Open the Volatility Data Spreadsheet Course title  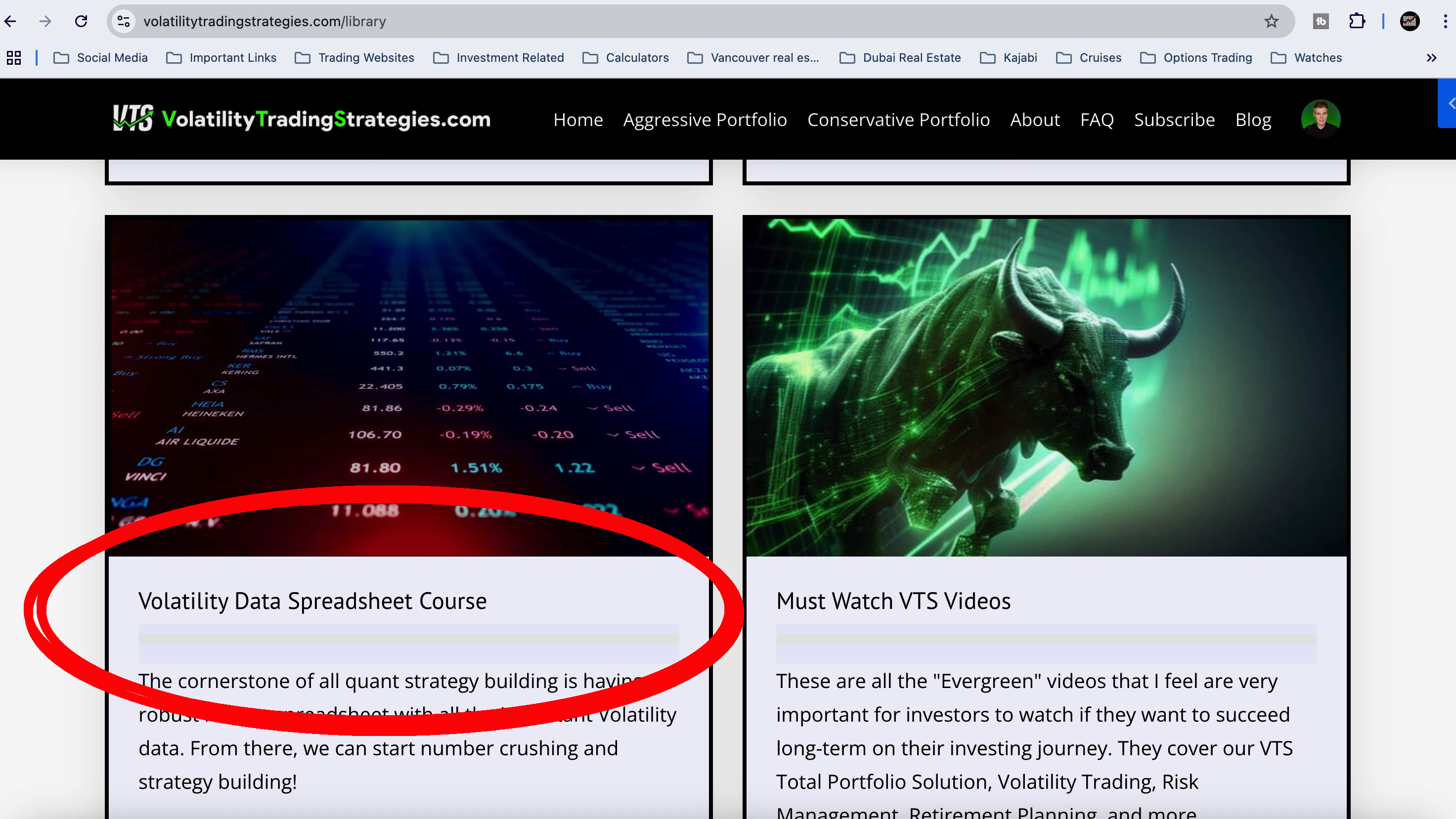click(x=312, y=601)
